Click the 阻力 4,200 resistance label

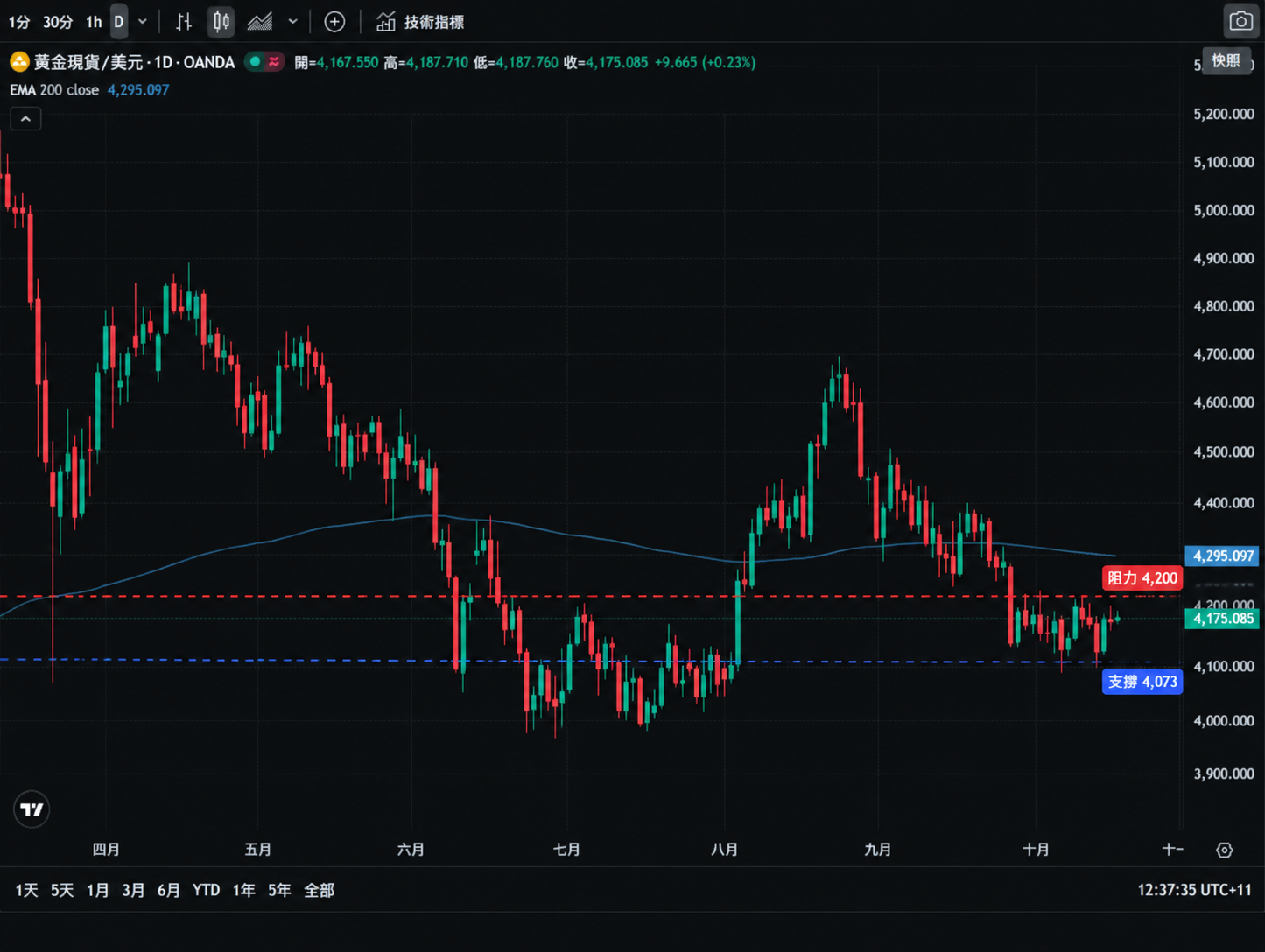click(x=1142, y=577)
